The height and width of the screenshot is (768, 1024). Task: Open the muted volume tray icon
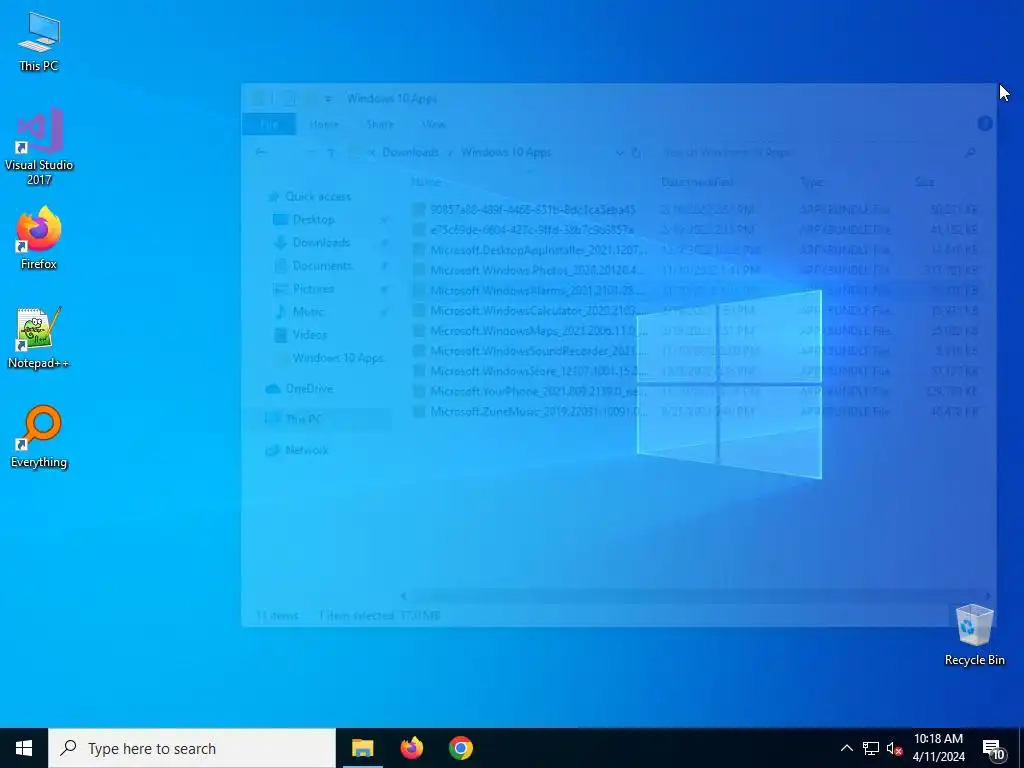point(895,748)
